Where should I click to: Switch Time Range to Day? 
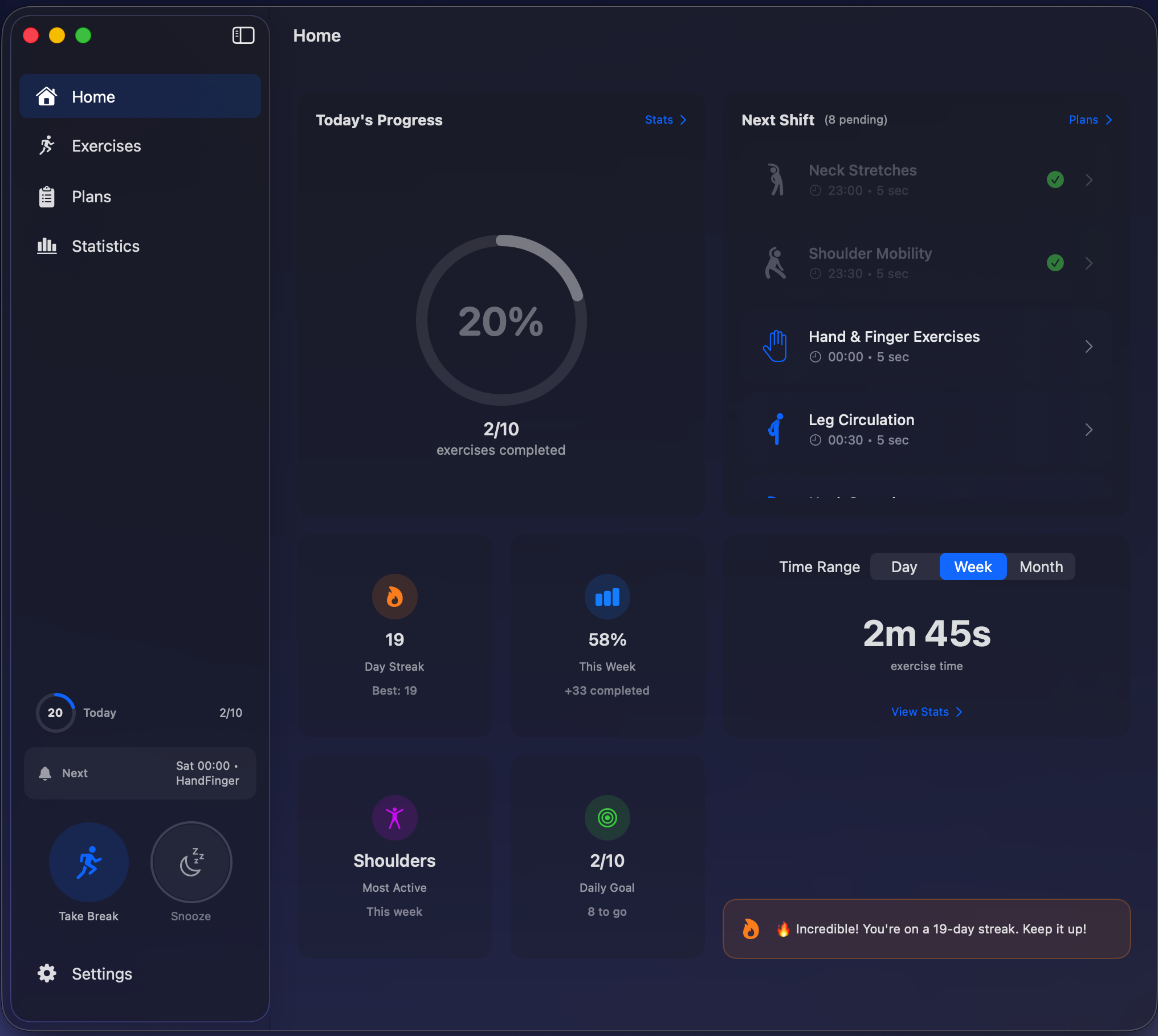pos(904,567)
